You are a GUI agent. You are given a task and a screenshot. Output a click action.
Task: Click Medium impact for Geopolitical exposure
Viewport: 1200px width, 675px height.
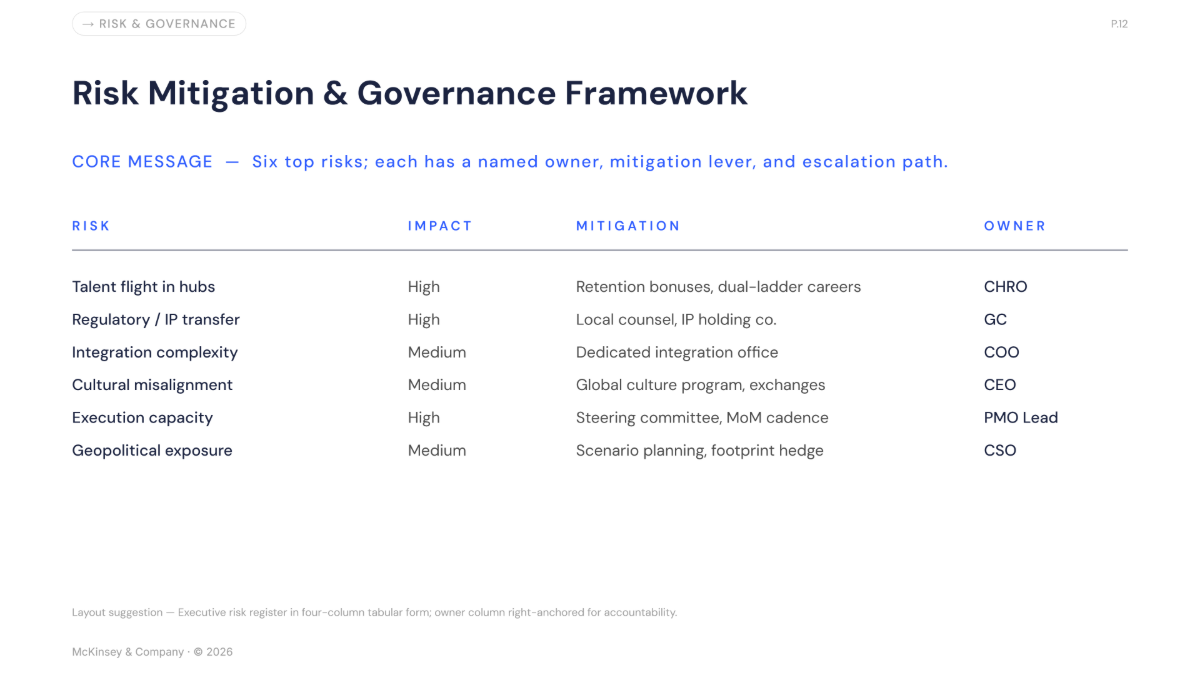point(437,451)
